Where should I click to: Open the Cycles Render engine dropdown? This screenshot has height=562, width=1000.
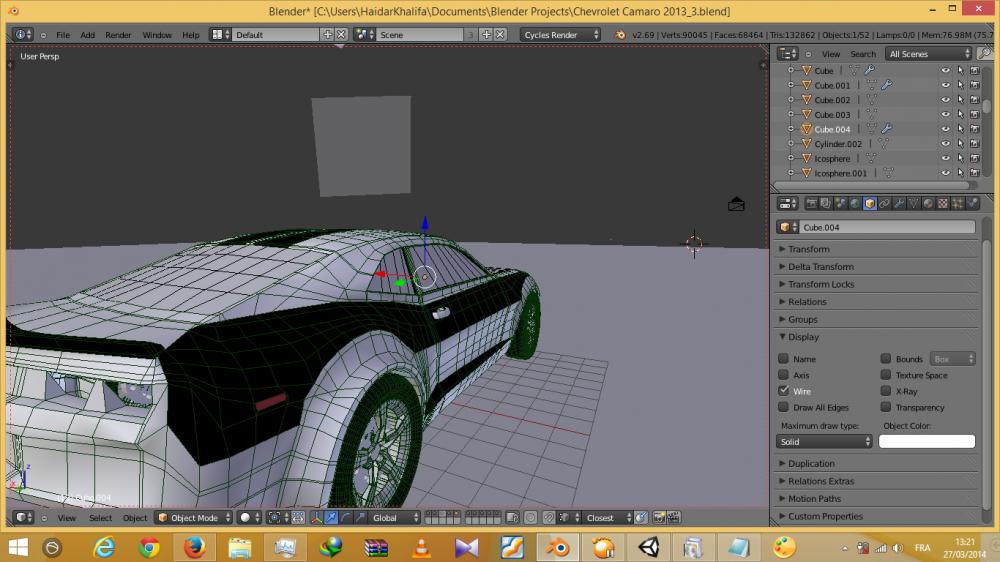point(560,34)
